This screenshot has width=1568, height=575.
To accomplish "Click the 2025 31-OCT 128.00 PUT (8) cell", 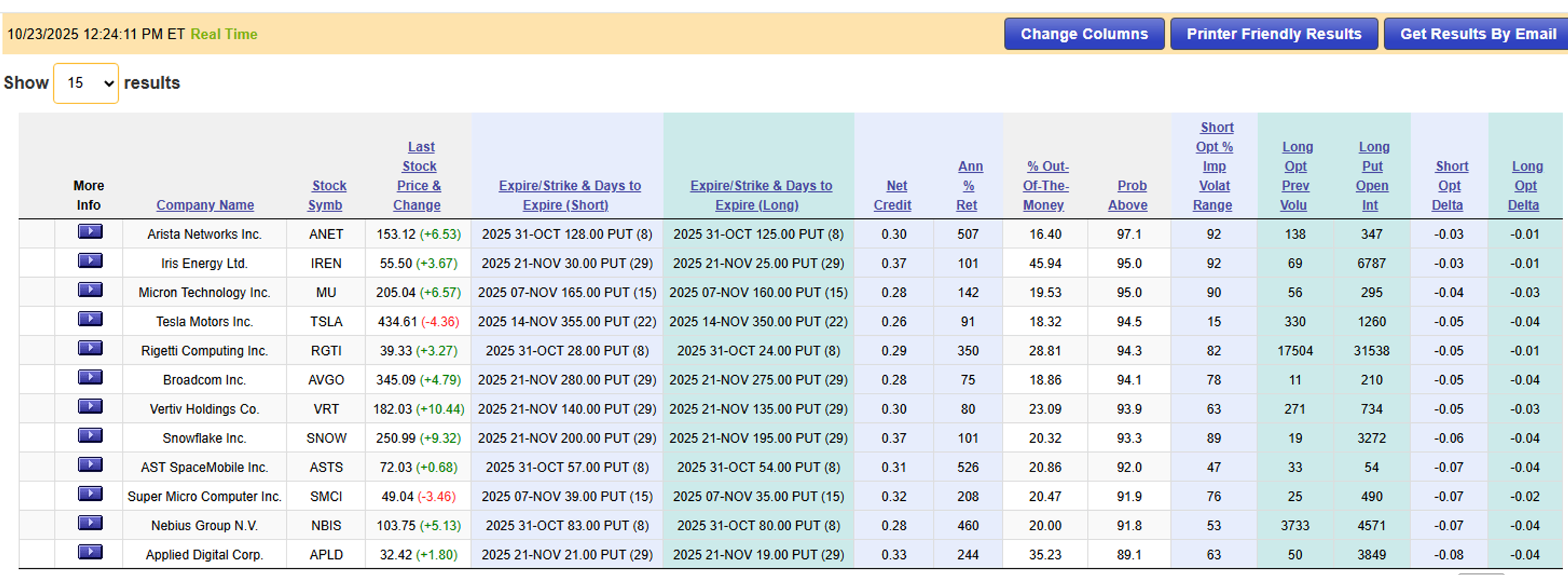I will tap(567, 234).
